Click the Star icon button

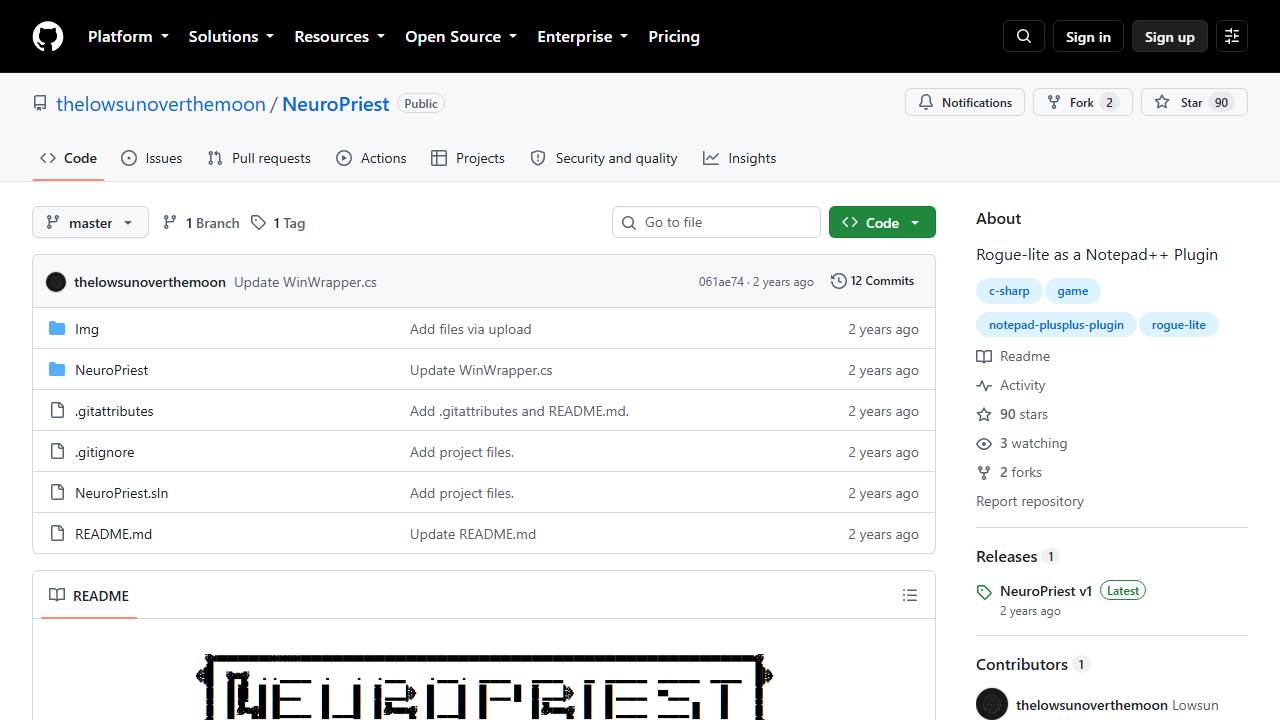tap(1162, 103)
